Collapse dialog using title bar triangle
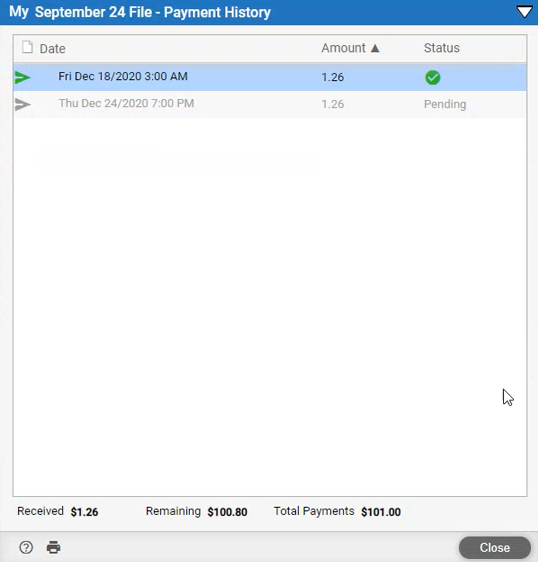Viewport: 538px width, 562px height. (524, 12)
